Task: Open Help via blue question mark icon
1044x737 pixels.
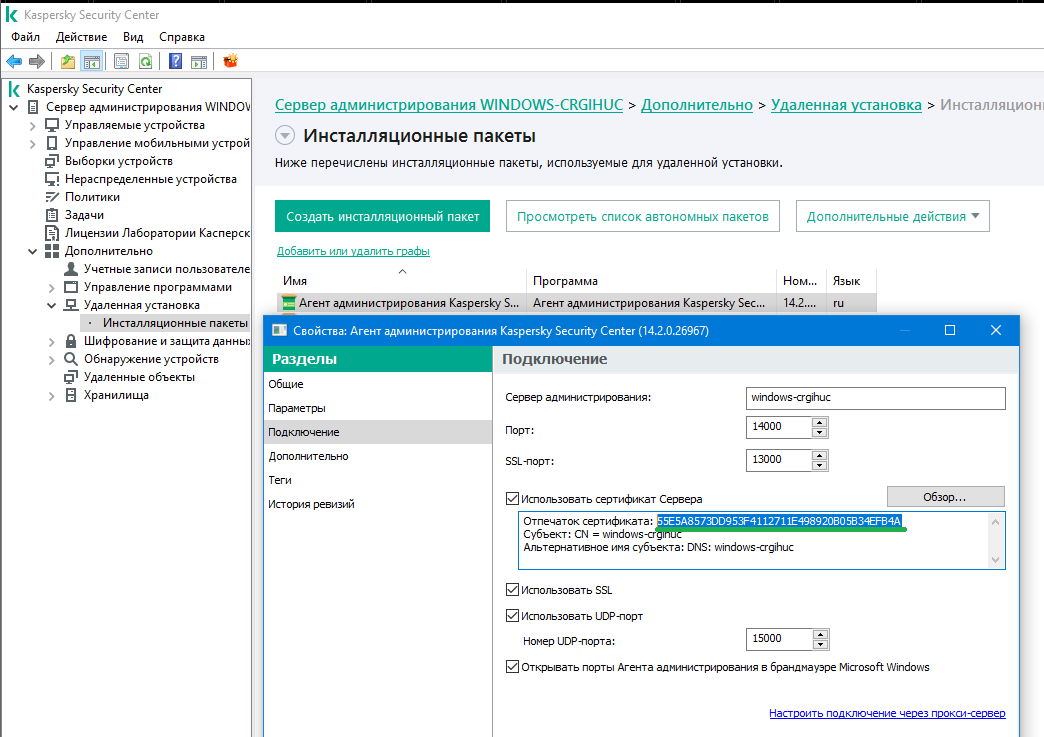Action: (175, 62)
